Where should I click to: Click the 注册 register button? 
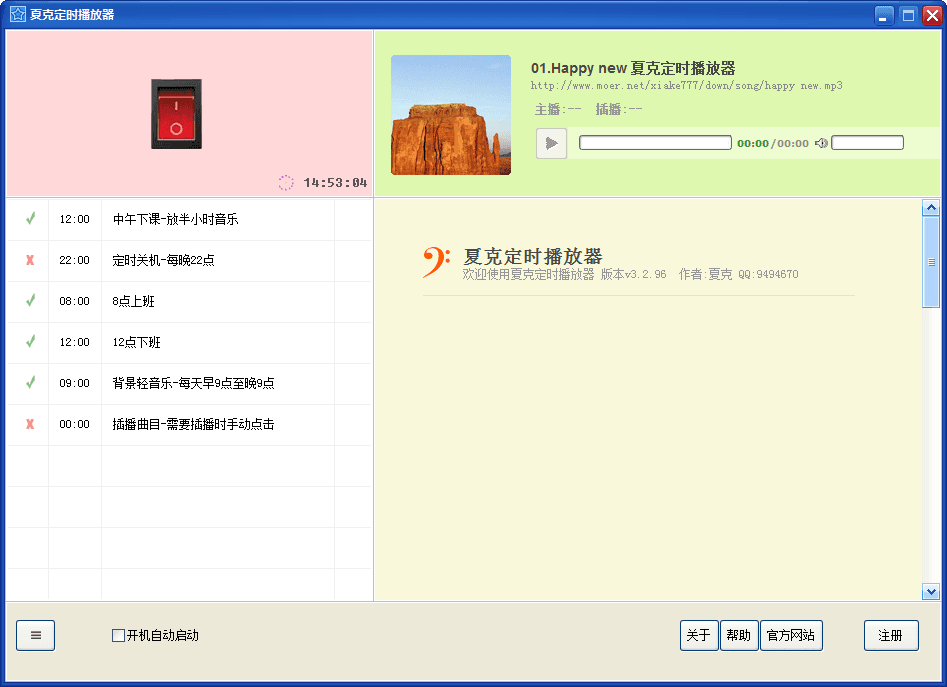tap(891, 635)
